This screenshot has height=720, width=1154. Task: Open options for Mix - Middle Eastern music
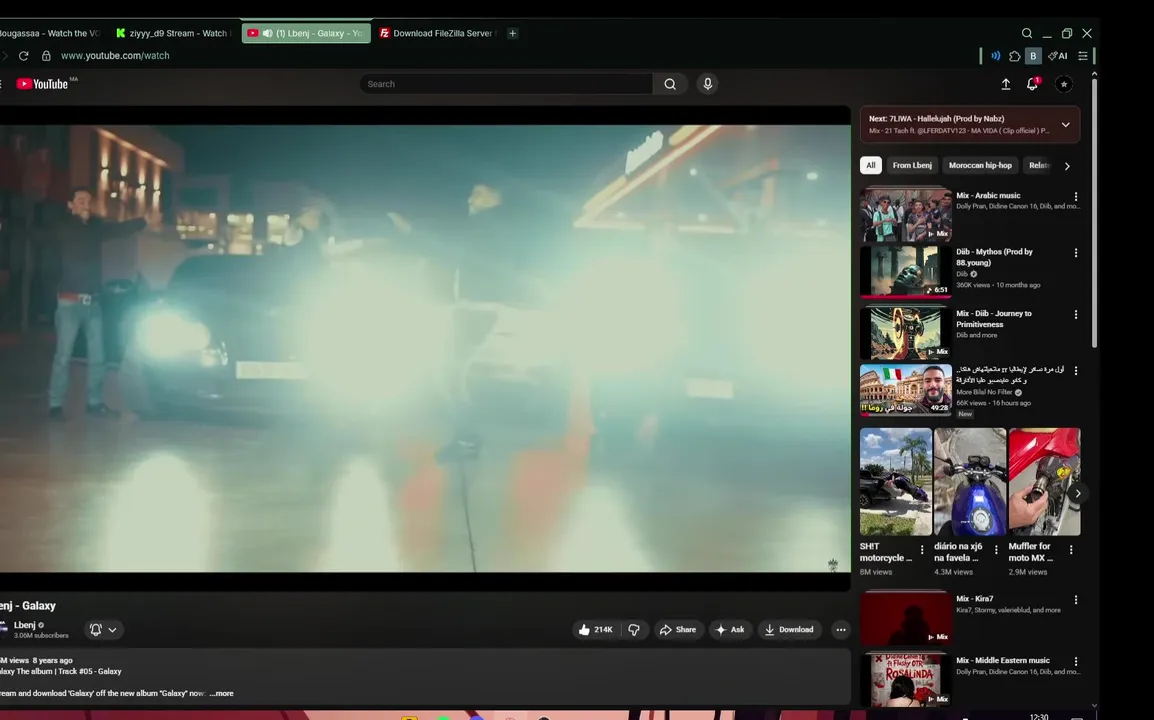click(1076, 662)
